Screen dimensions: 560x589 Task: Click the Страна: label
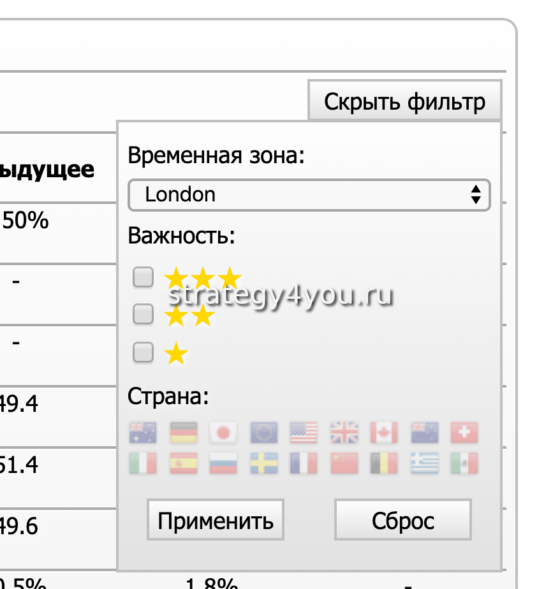pyautogui.click(x=168, y=396)
